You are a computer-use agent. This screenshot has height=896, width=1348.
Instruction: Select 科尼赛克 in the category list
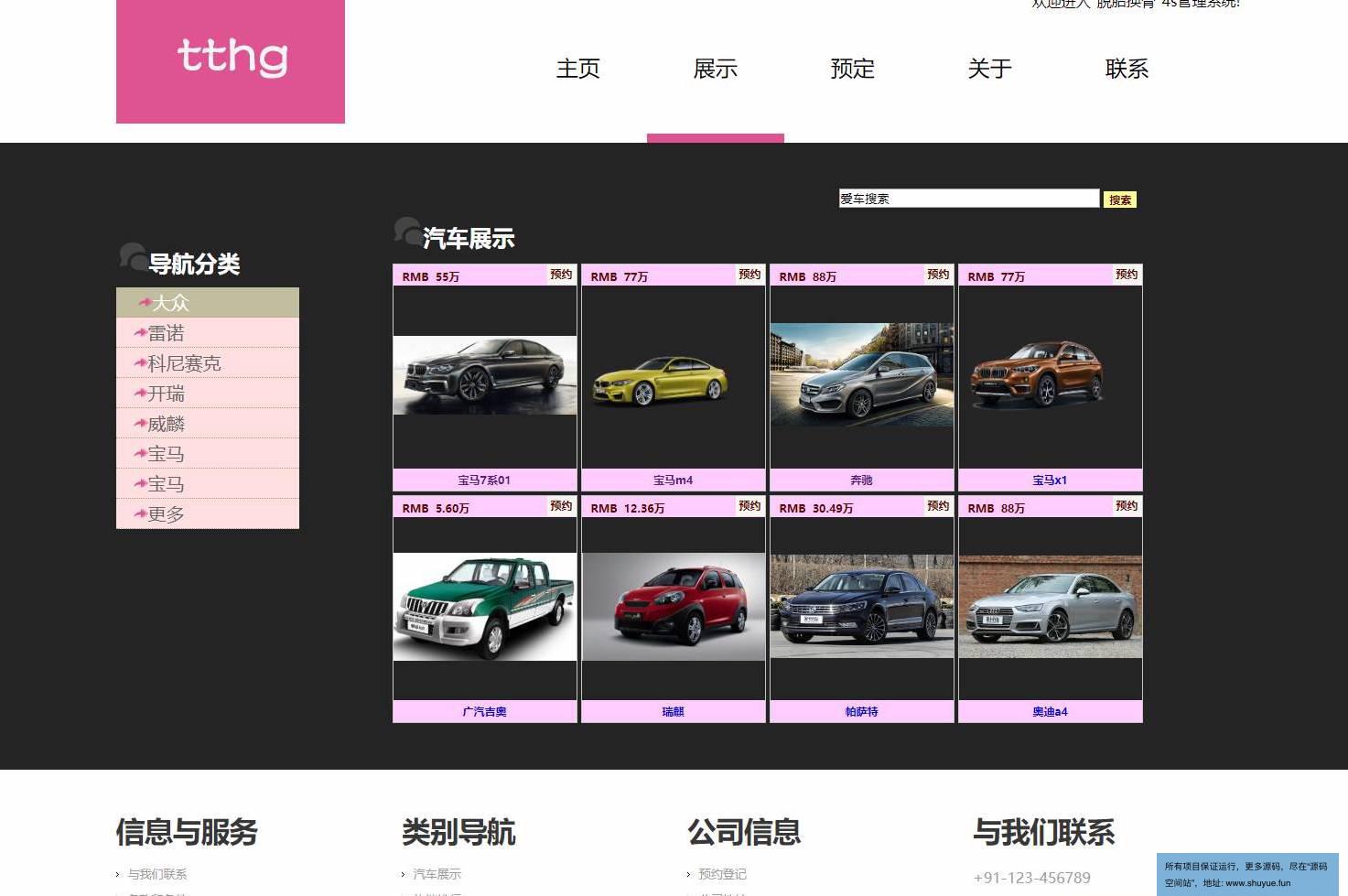[208, 363]
